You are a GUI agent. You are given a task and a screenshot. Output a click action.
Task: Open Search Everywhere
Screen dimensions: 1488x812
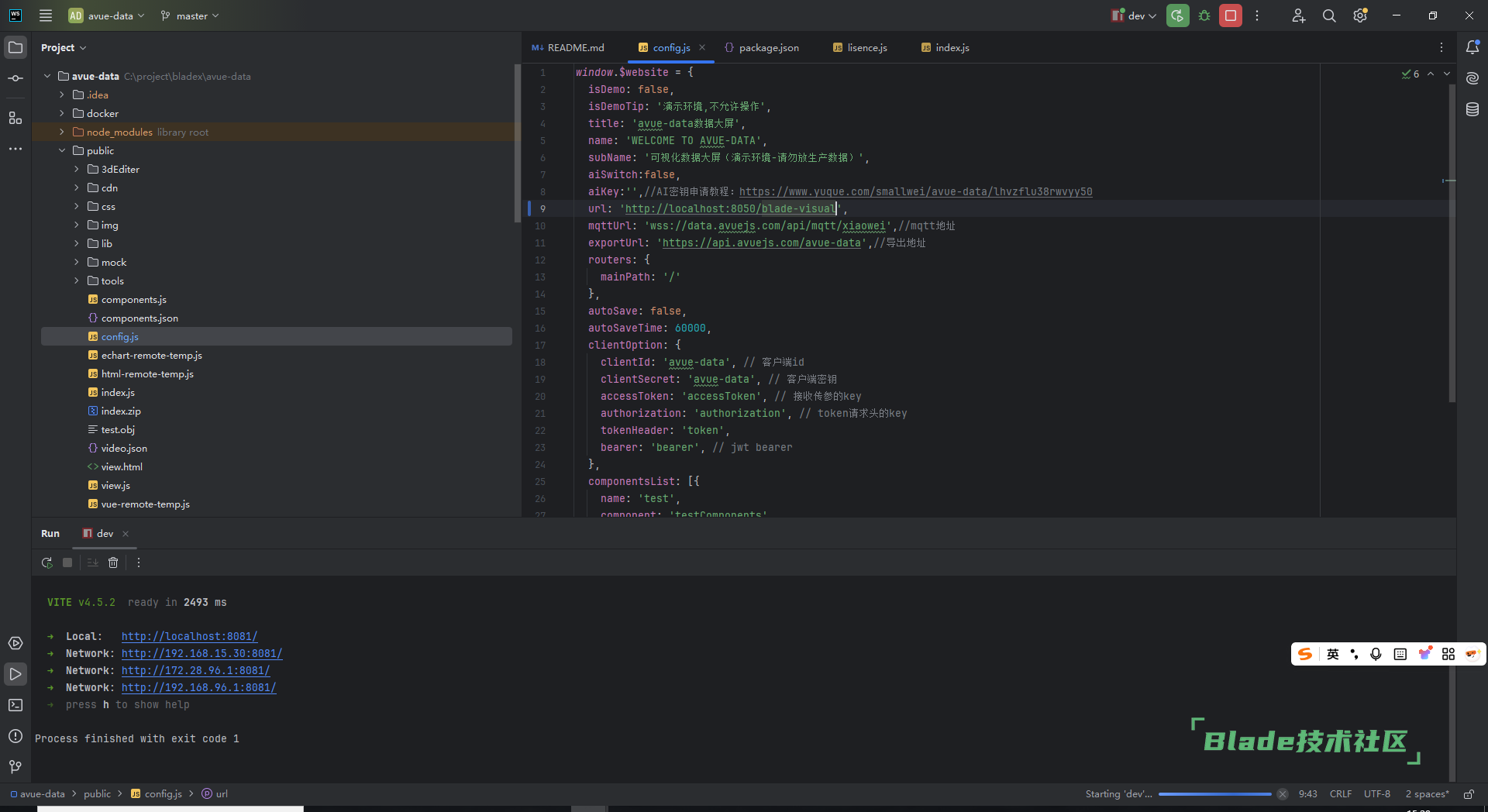(x=1329, y=15)
